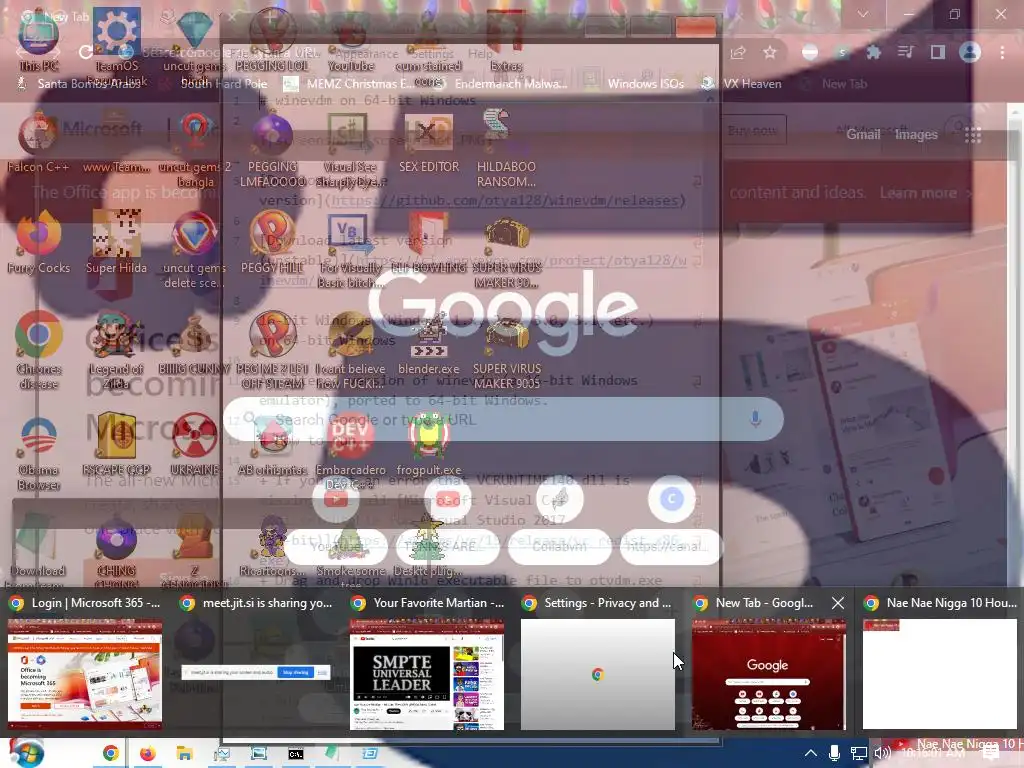
Task: Open the Extras desktop icon
Action: coord(506,39)
